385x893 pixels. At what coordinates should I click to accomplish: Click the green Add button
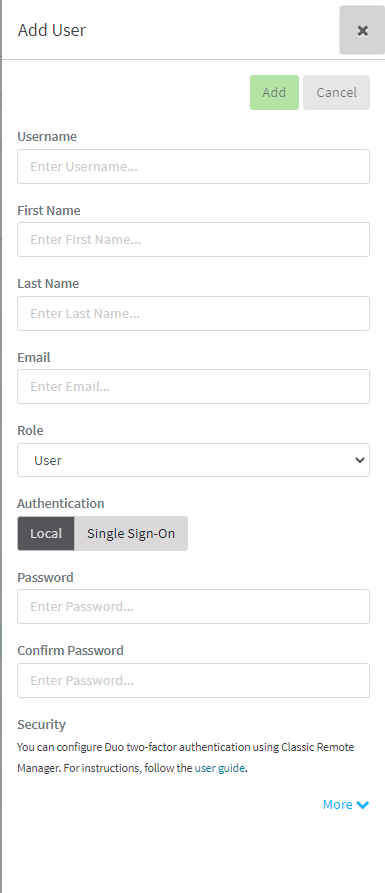click(x=274, y=92)
